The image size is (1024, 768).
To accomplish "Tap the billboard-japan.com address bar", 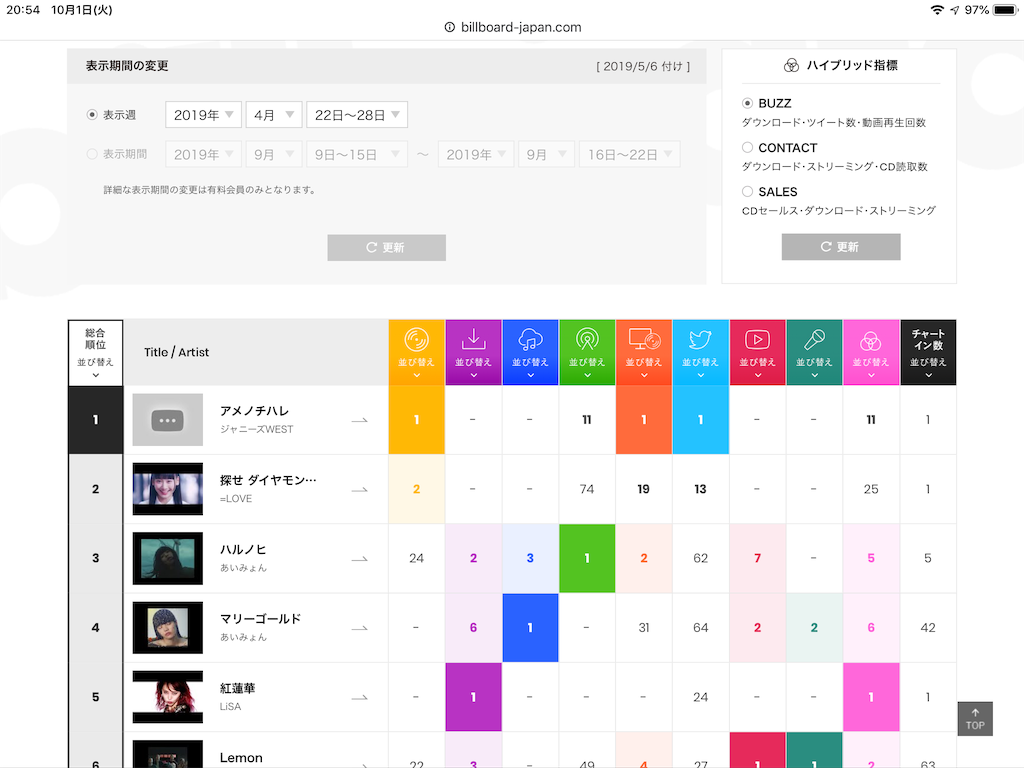I will tap(513, 27).
